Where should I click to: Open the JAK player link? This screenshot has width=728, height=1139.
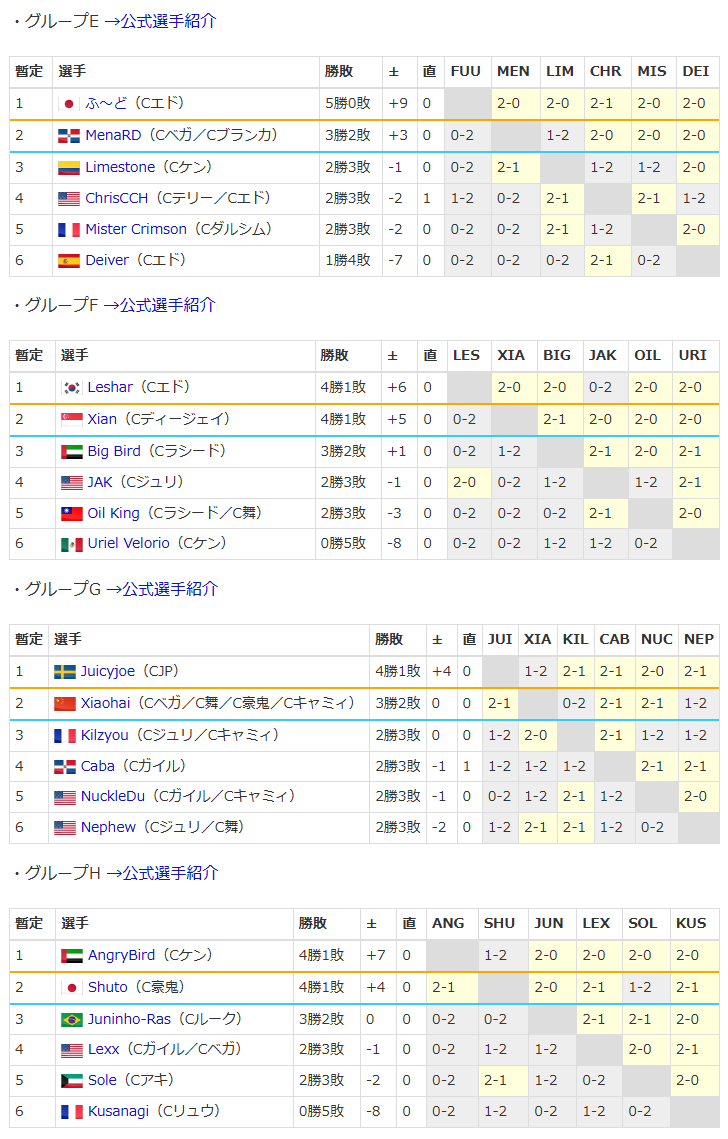(100, 482)
